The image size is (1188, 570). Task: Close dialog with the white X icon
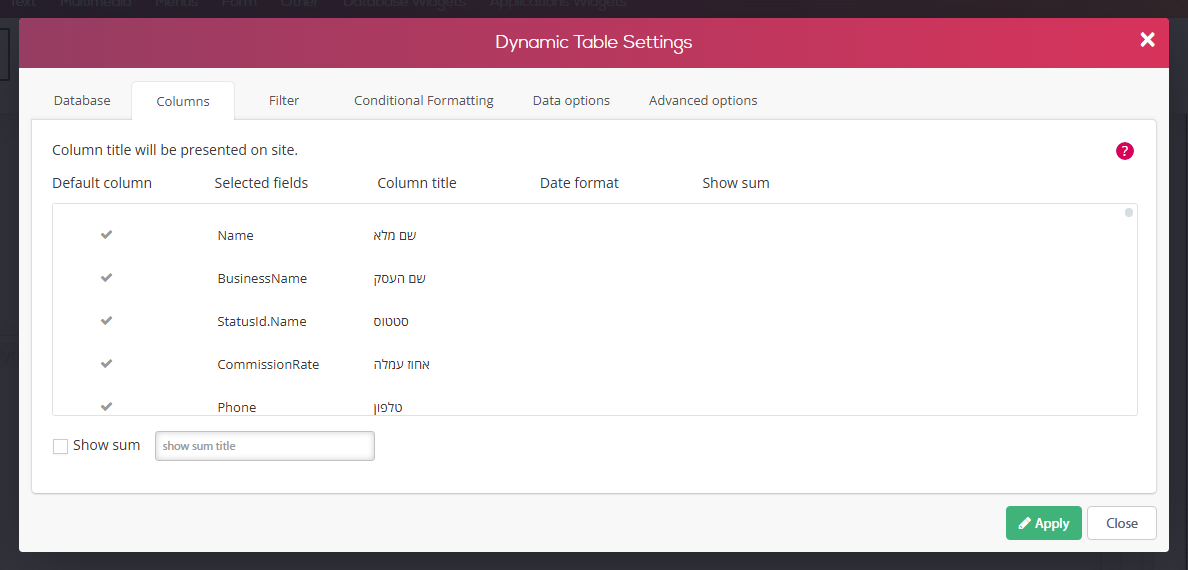pyautogui.click(x=1147, y=40)
